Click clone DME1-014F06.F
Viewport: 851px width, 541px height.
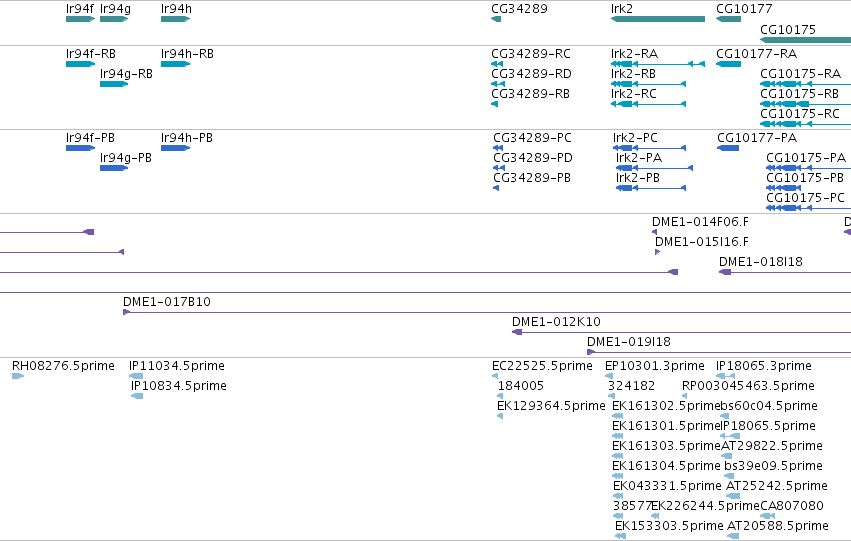700,222
